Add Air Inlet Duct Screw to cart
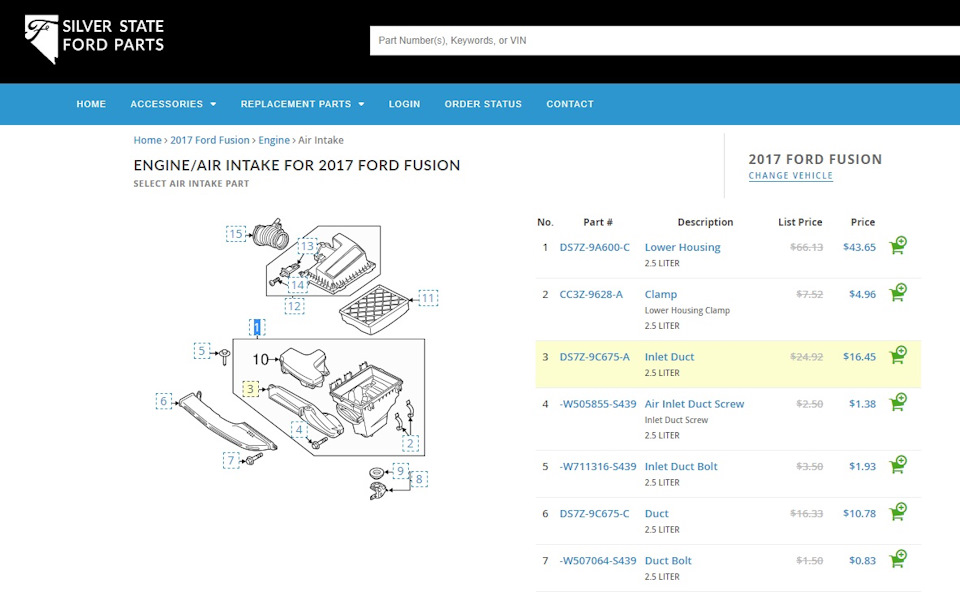The height and width of the screenshot is (592, 960). pos(898,402)
